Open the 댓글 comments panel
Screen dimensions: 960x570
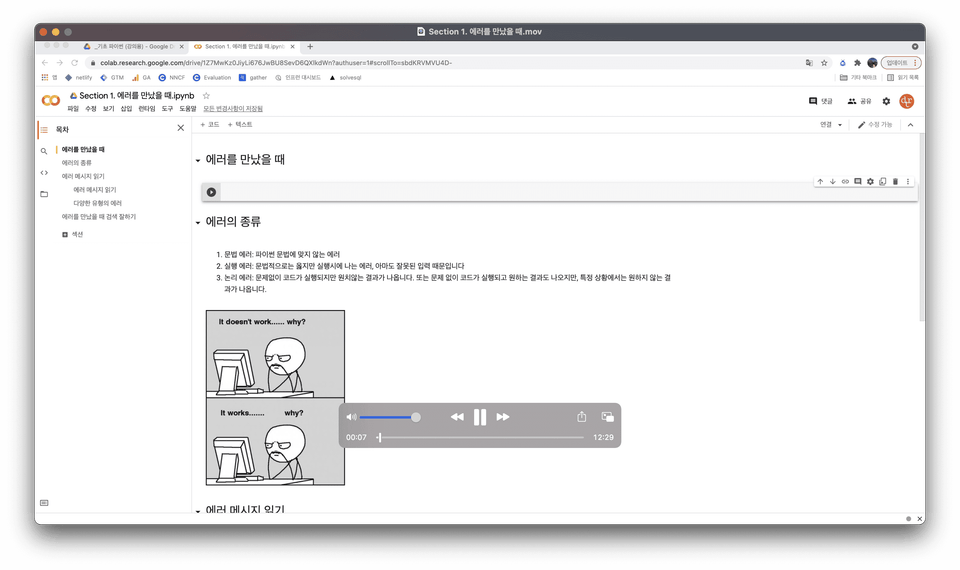tap(820, 101)
